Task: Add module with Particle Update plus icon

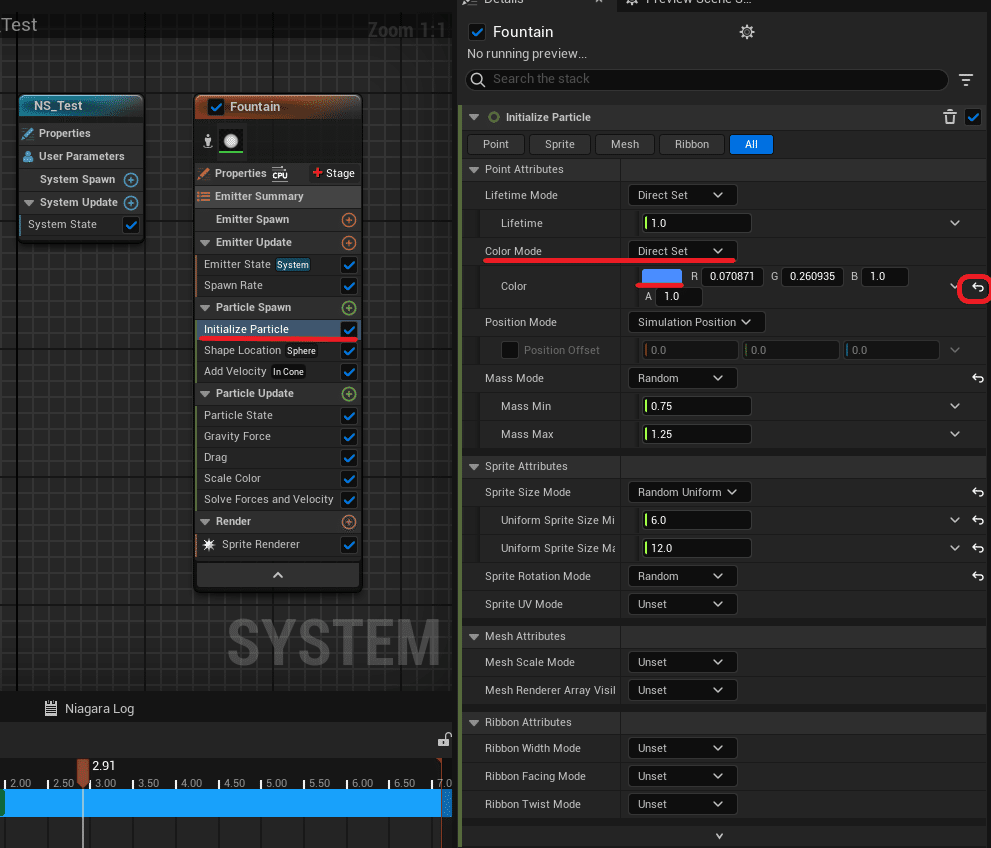Action: (x=348, y=394)
